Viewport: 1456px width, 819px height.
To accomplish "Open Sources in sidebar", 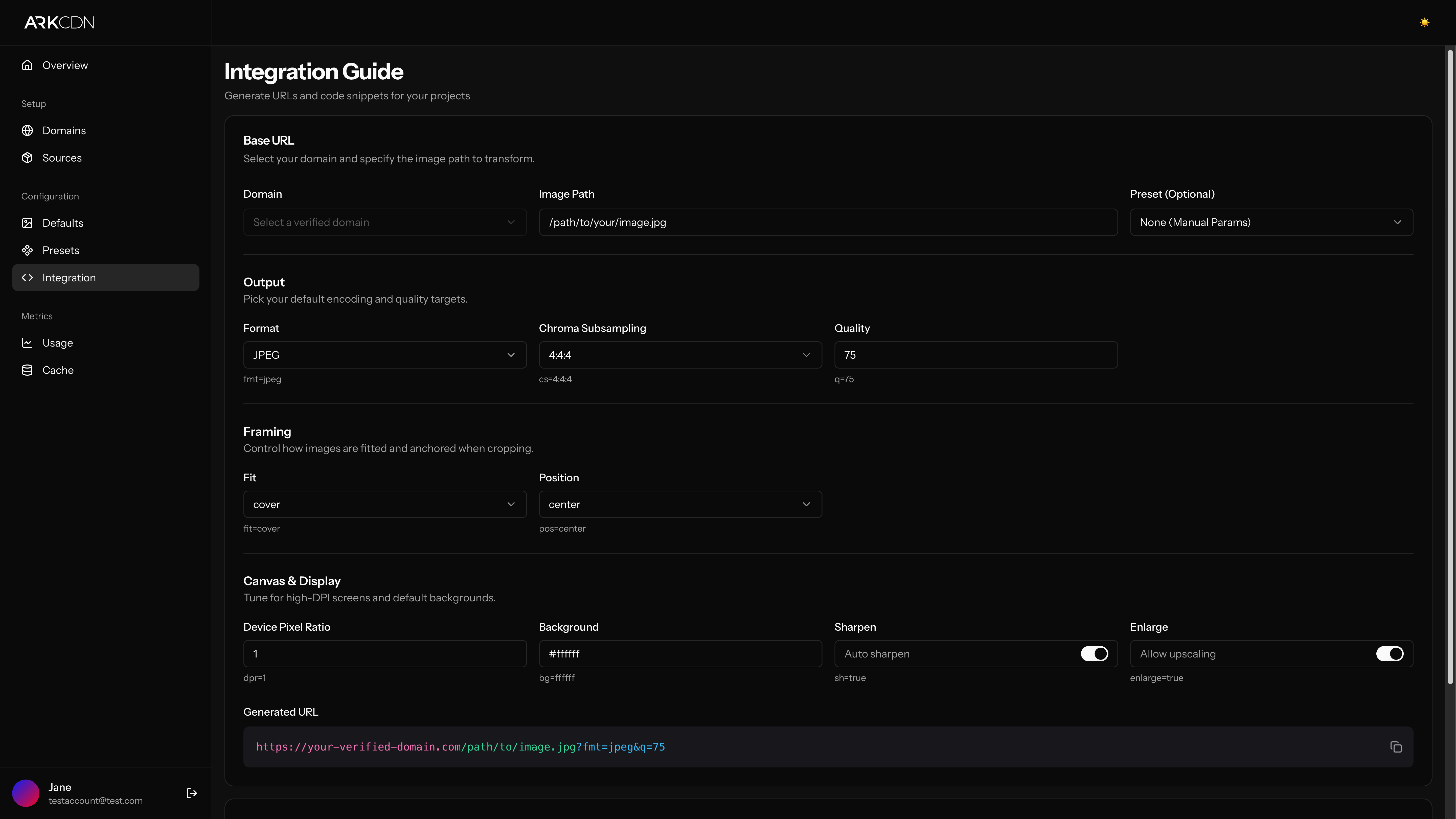I will point(106,158).
